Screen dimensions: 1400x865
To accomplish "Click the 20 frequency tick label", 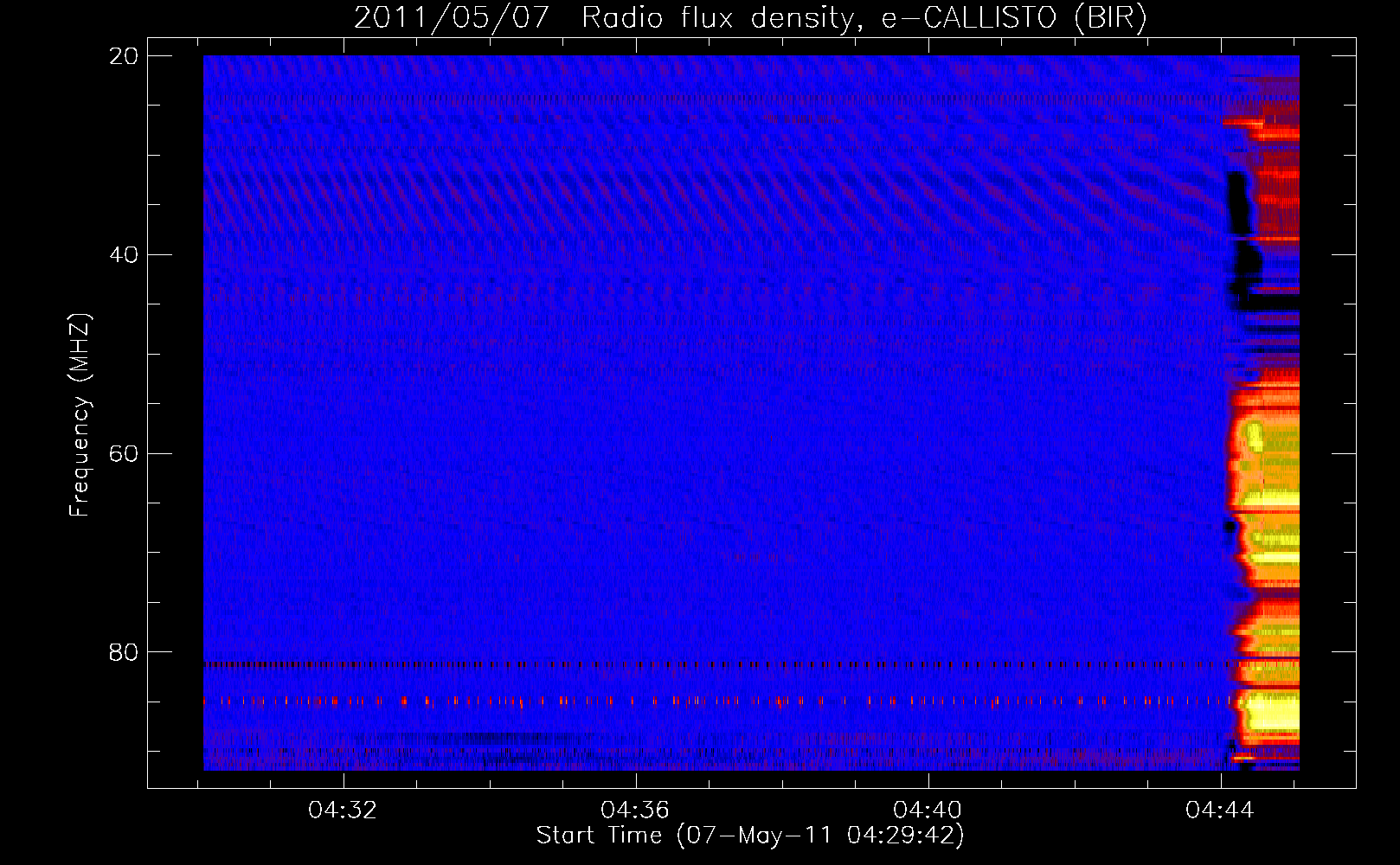I will click(125, 56).
